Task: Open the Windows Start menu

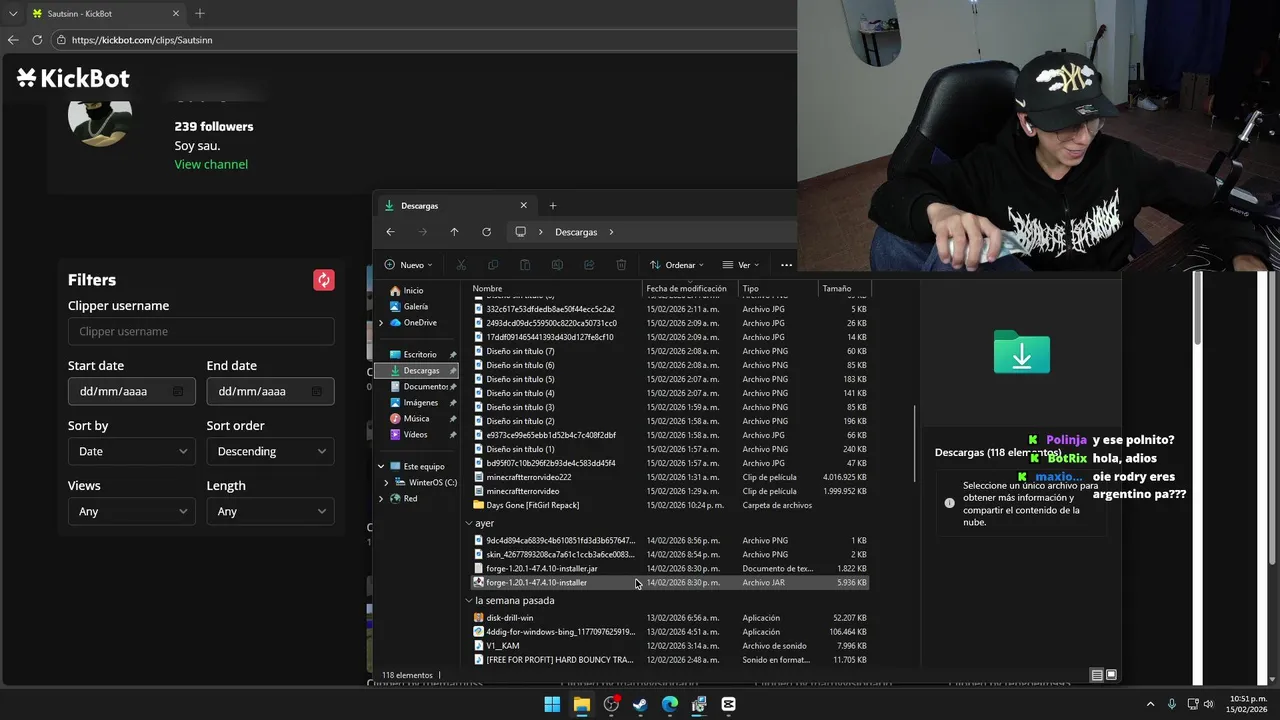Action: pyautogui.click(x=552, y=704)
